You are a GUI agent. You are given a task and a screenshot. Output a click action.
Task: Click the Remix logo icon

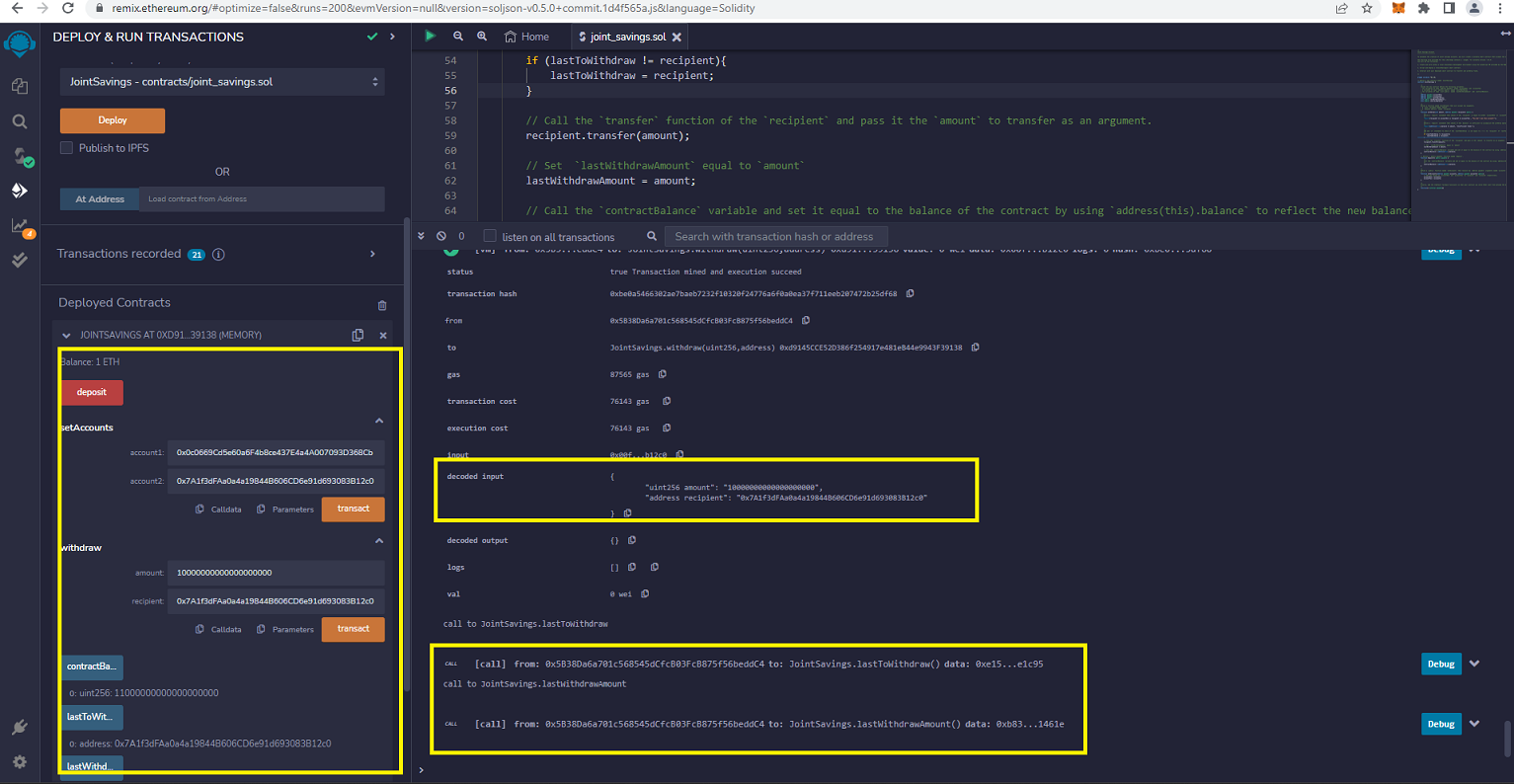point(20,43)
